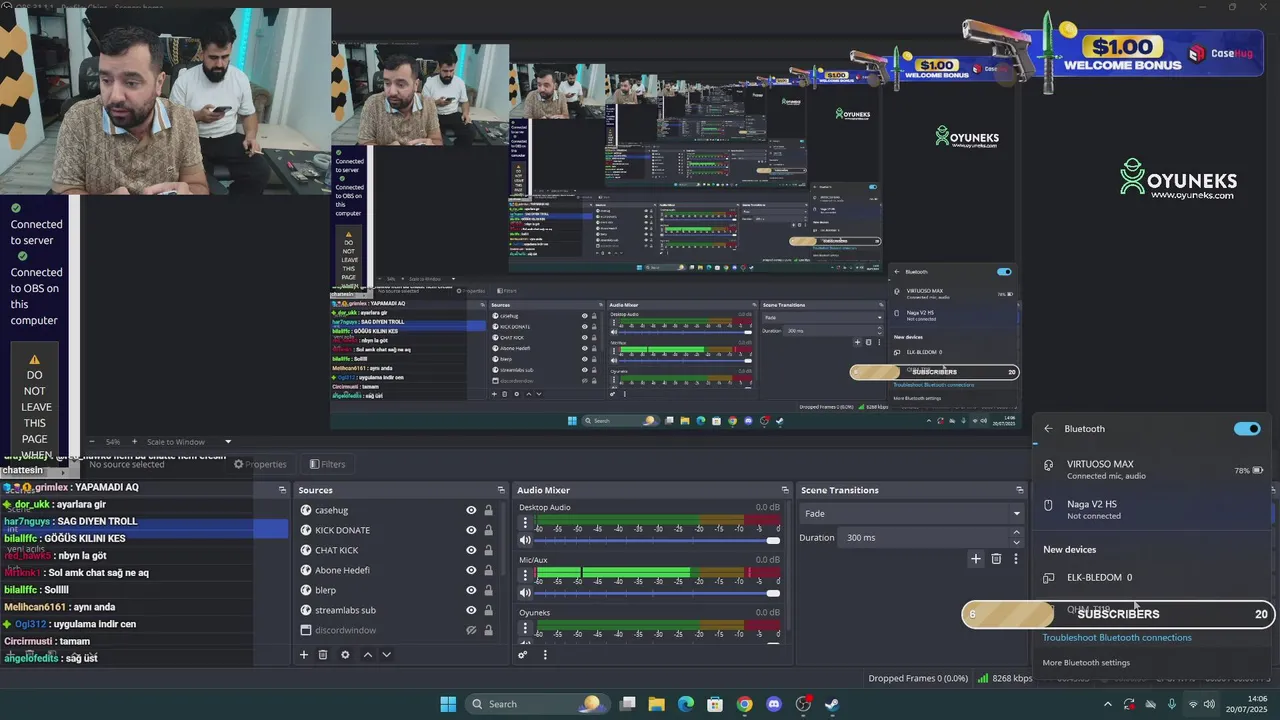Open the Task View taskbar icon
Screen dimensions: 1280x720
pos(628,704)
